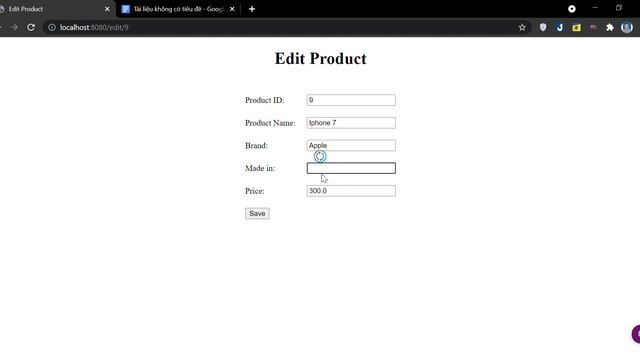This screenshot has width=640, height=360.
Task: Open a new browser tab
Action: (252, 9)
